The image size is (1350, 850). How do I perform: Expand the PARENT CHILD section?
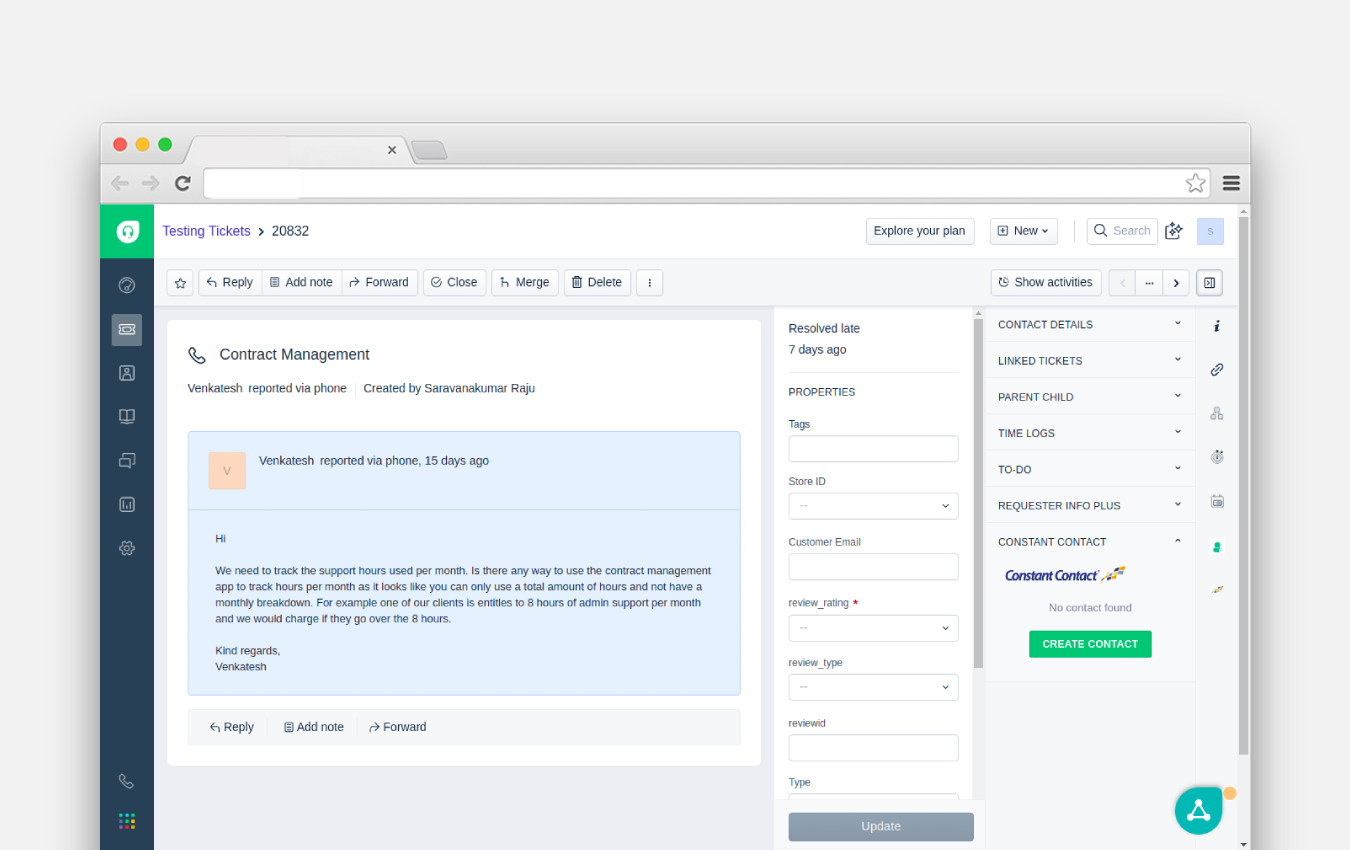pos(1090,397)
